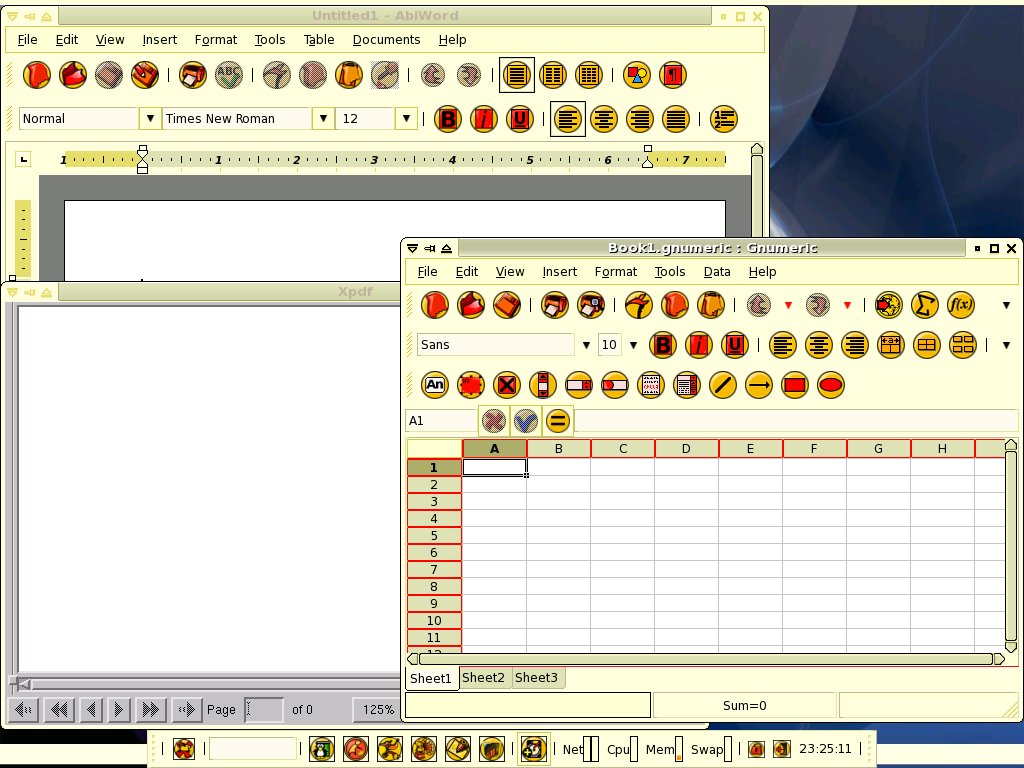Click the line drawing icon in Gnumeric

point(722,385)
